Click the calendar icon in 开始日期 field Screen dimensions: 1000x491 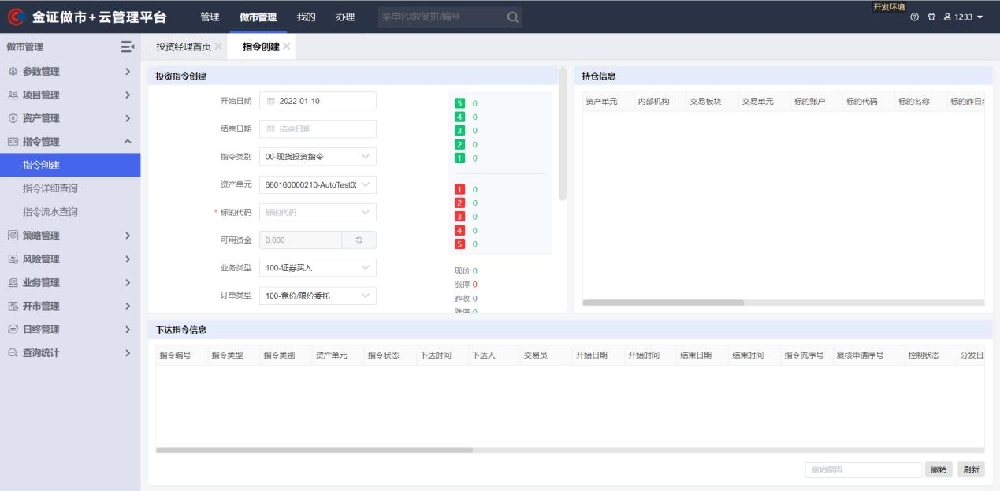pyautogui.click(x=270, y=101)
